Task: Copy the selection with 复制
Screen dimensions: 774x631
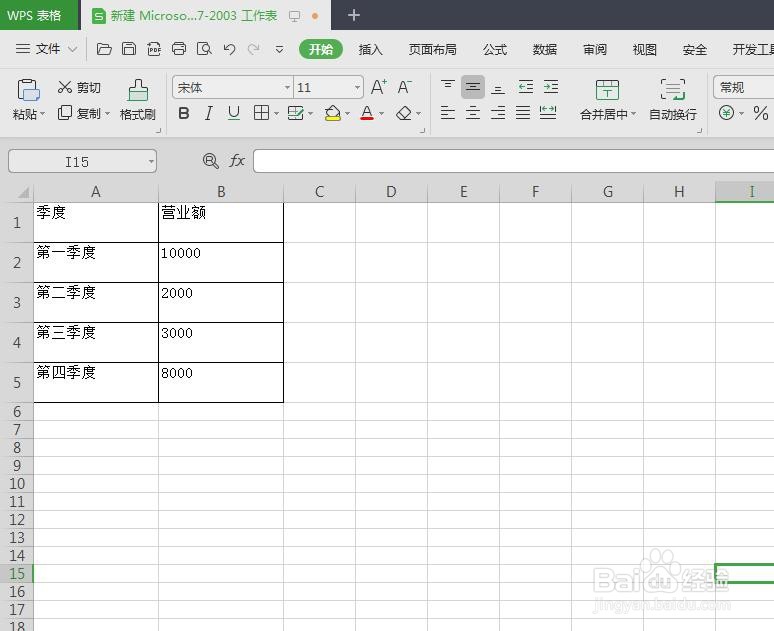Action: (x=79, y=113)
